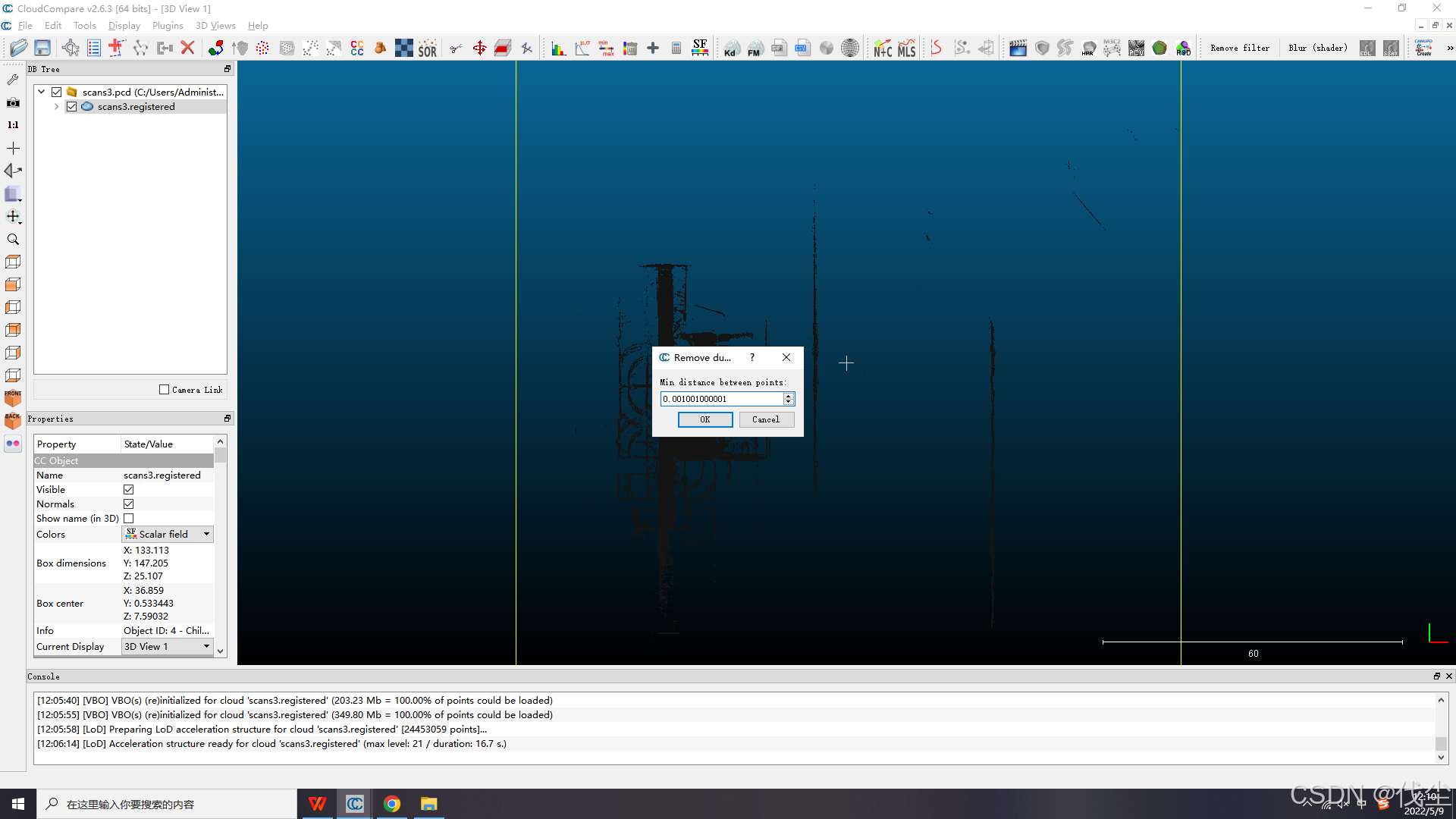1456x819 pixels.
Task: Click the translate/rotate red arrows icon
Action: tap(479, 49)
